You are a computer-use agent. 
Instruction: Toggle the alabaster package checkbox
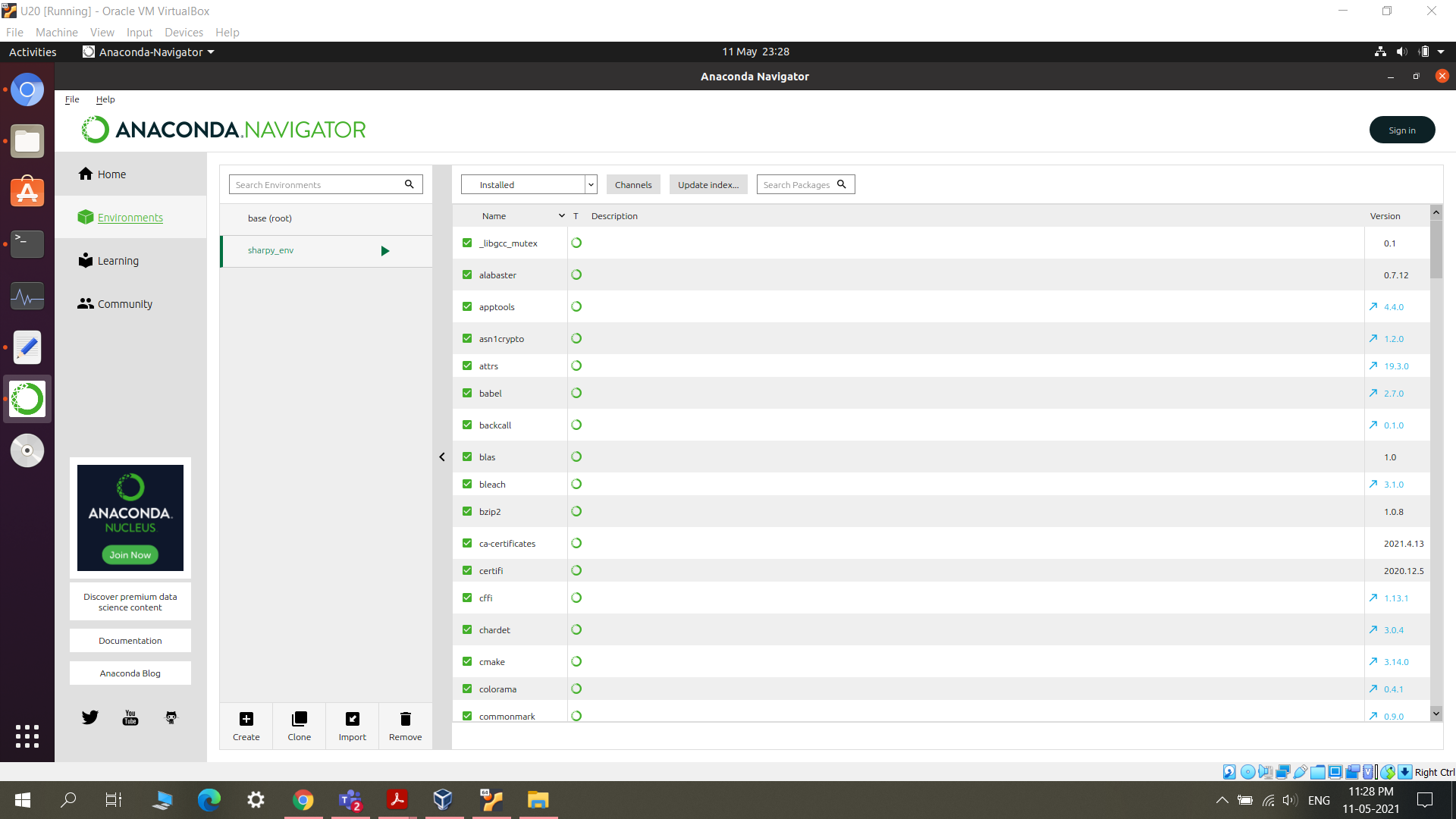pyautogui.click(x=467, y=275)
